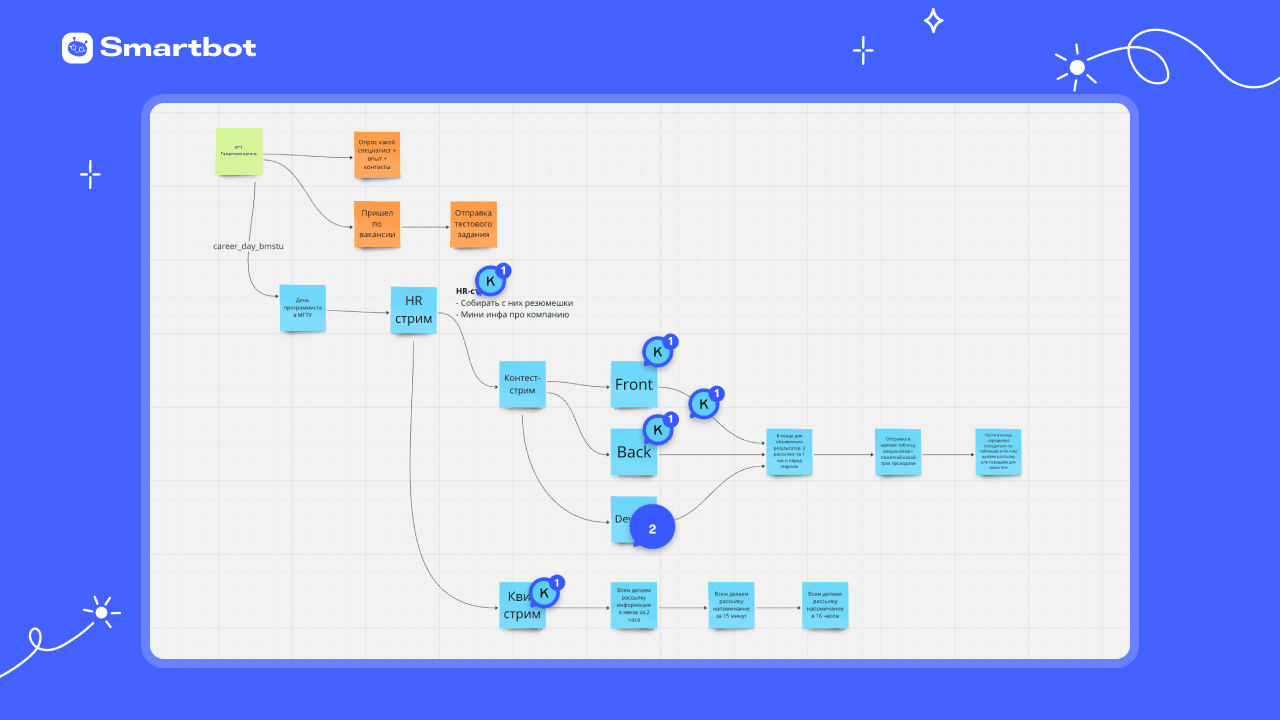The image size is (1280, 720).
Task: Select the напоминание за 15 минут note
Action: tap(730, 606)
